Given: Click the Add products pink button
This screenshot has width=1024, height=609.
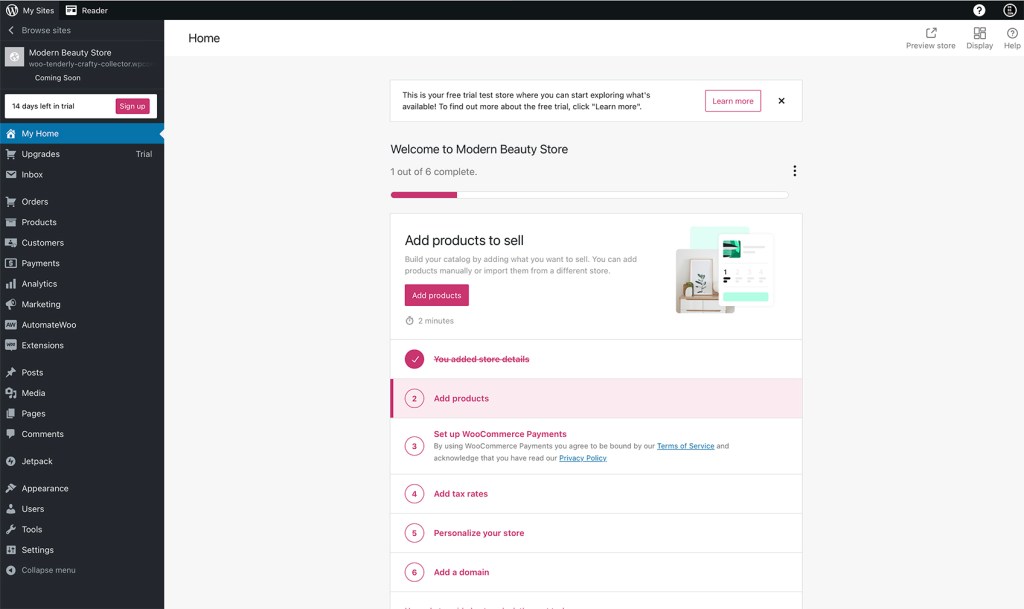Looking at the screenshot, I should [436, 295].
